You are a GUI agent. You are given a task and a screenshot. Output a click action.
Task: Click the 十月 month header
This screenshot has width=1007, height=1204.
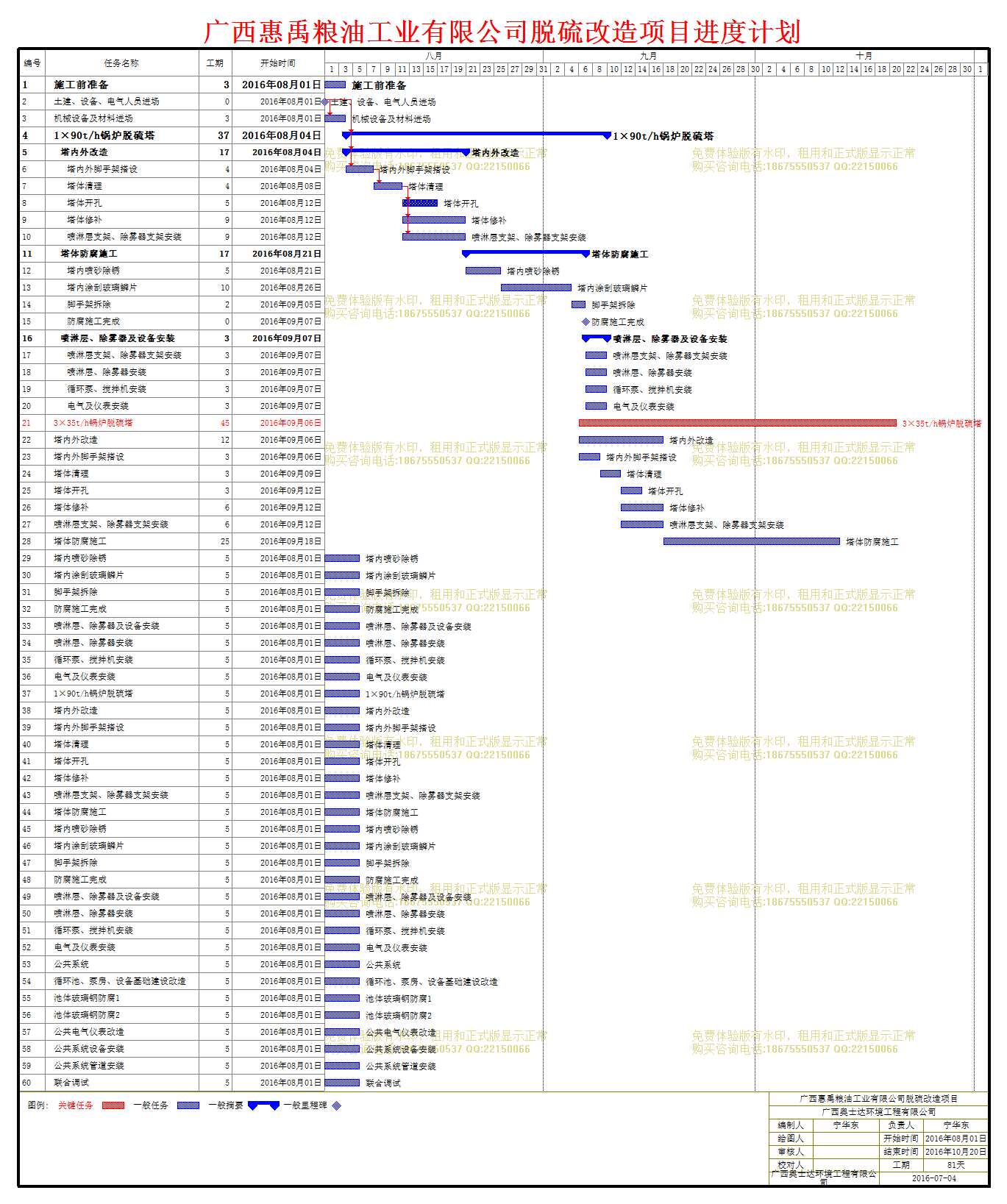point(864,56)
